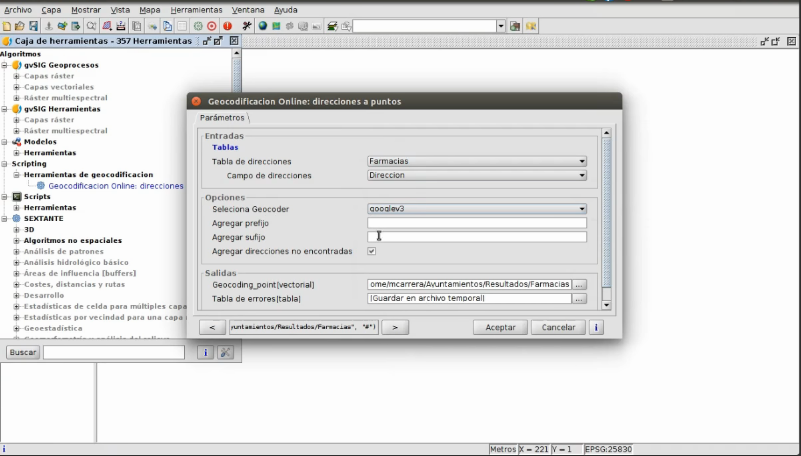Image resolution: width=801 pixels, height=456 pixels.
Task: Click the blue globe toolbar icon
Action: (x=262, y=25)
